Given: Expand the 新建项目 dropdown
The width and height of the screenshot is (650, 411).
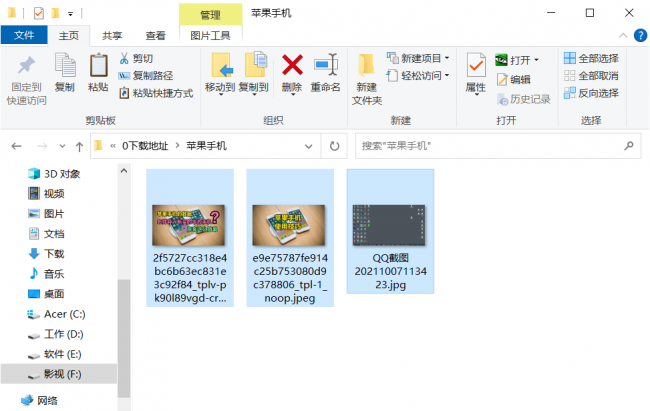Looking at the screenshot, I should (447, 58).
